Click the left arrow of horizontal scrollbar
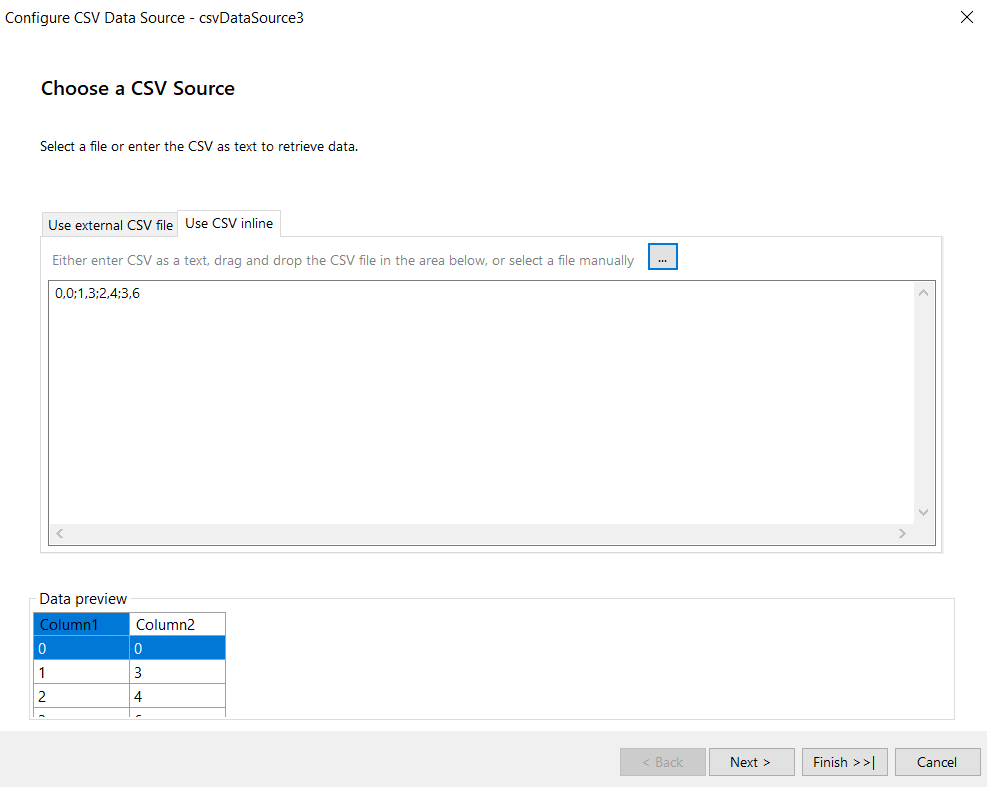987x787 pixels. pos(60,534)
